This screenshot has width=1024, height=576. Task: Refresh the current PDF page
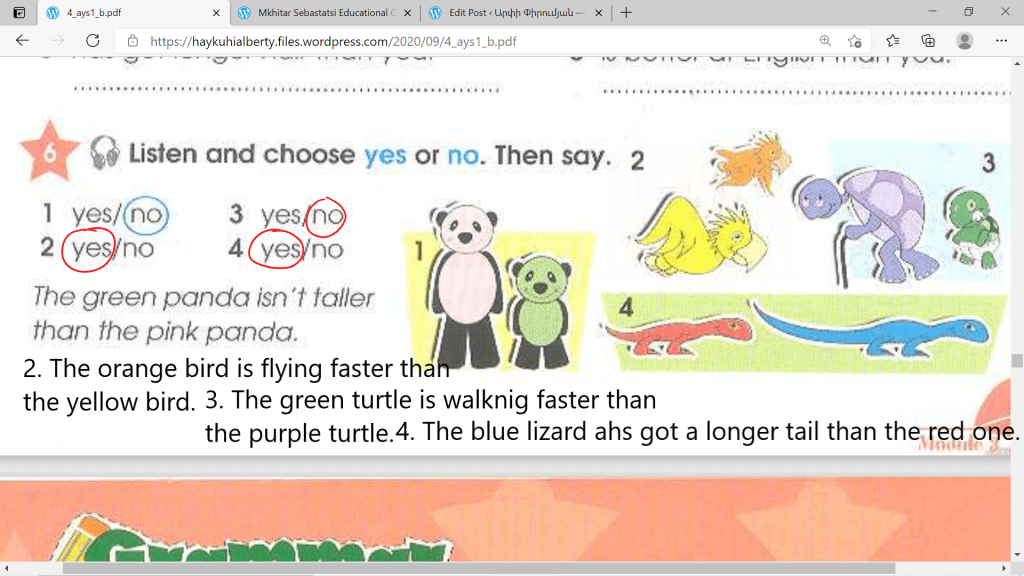pos(92,41)
